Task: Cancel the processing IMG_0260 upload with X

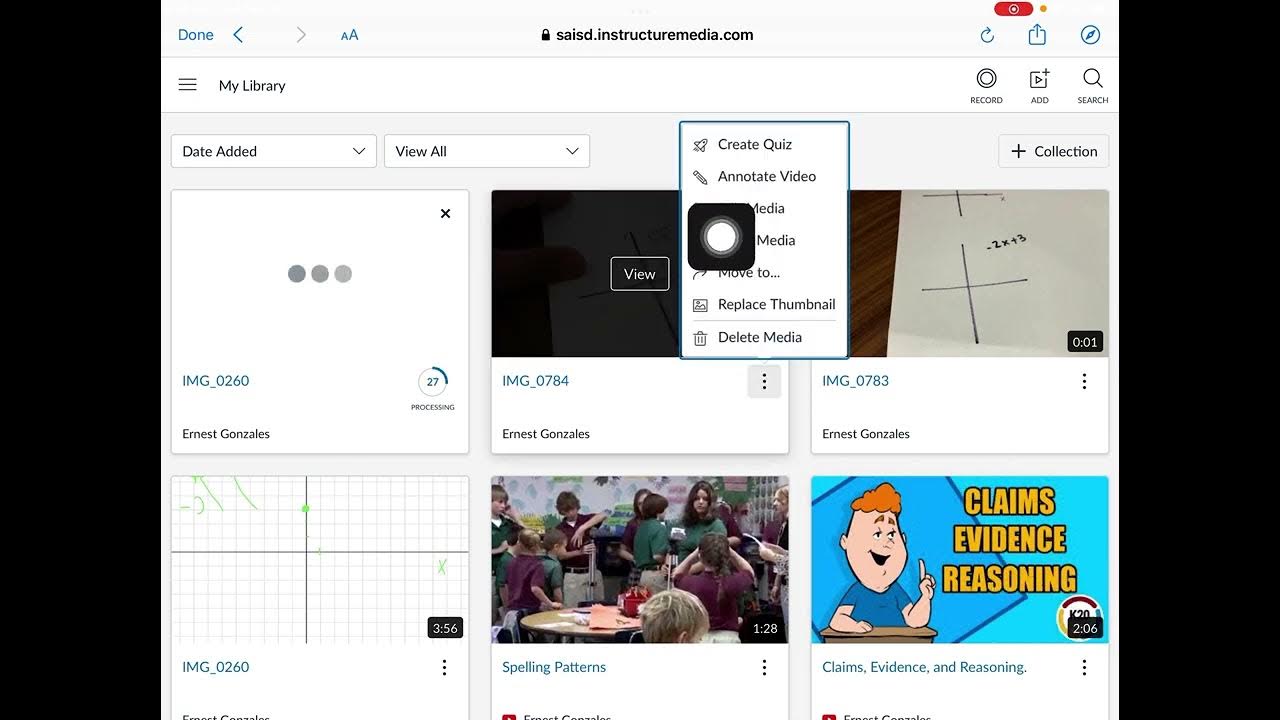Action: 446,213
